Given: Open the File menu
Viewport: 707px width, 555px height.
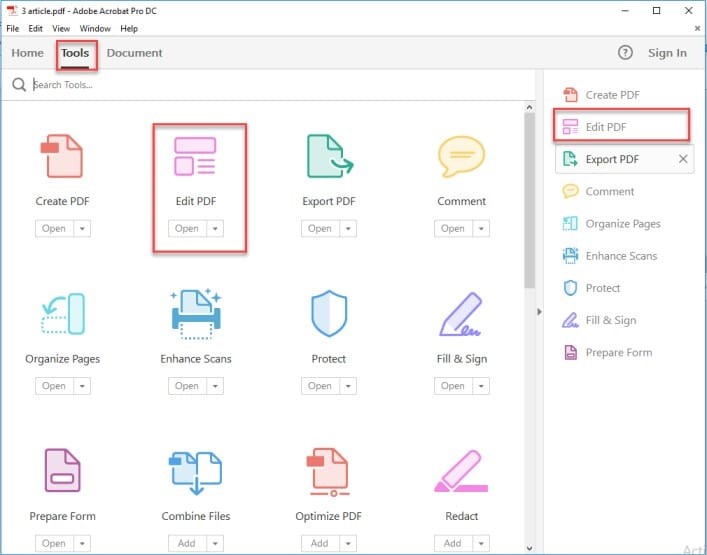Looking at the screenshot, I should [13, 28].
